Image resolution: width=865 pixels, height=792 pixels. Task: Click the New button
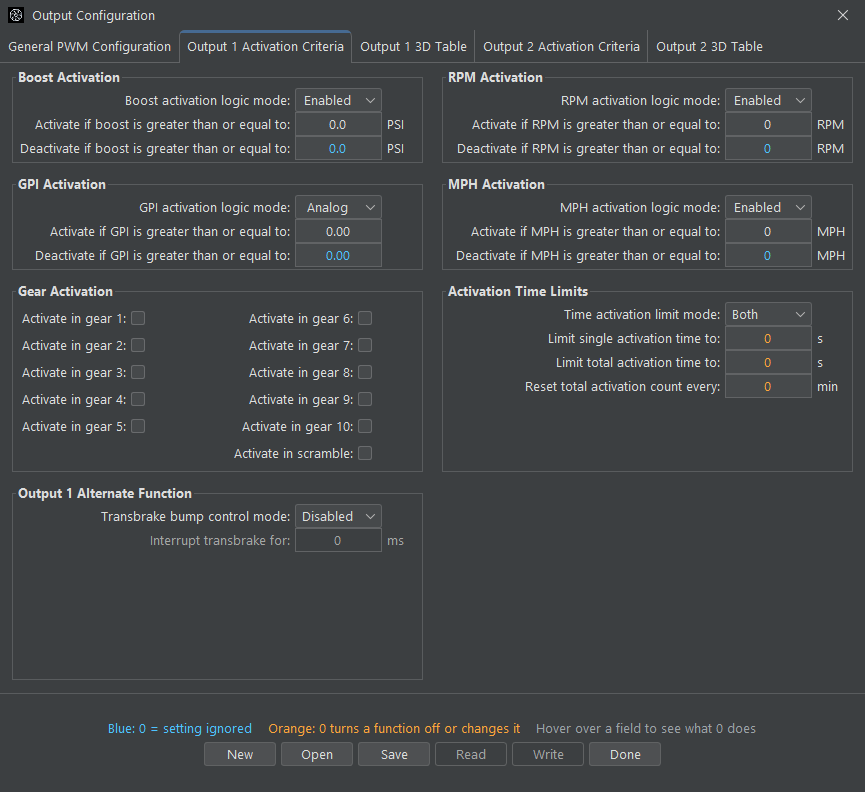pos(239,754)
